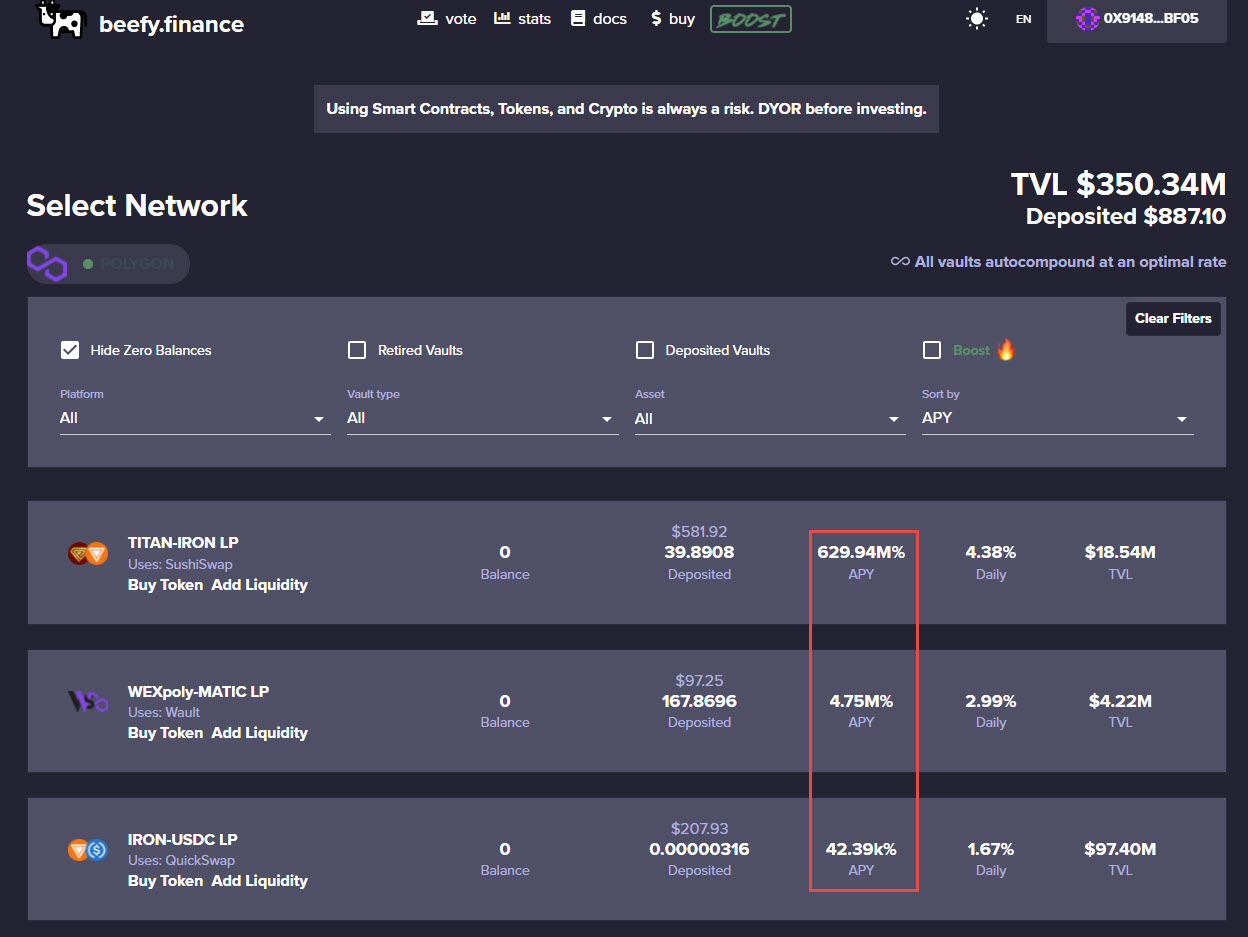Click the Polygon network logo icon
1248x937 pixels.
point(47,264)
